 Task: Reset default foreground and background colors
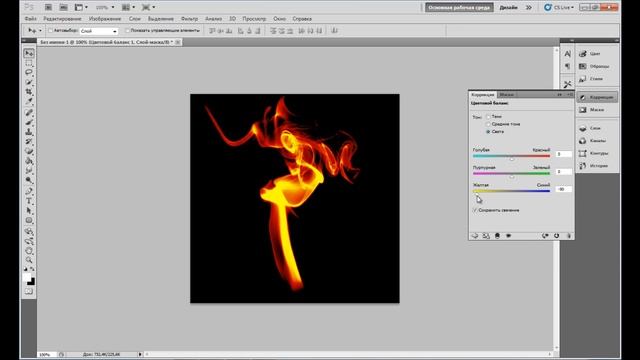pyautogui.click(x=25, y=269)
